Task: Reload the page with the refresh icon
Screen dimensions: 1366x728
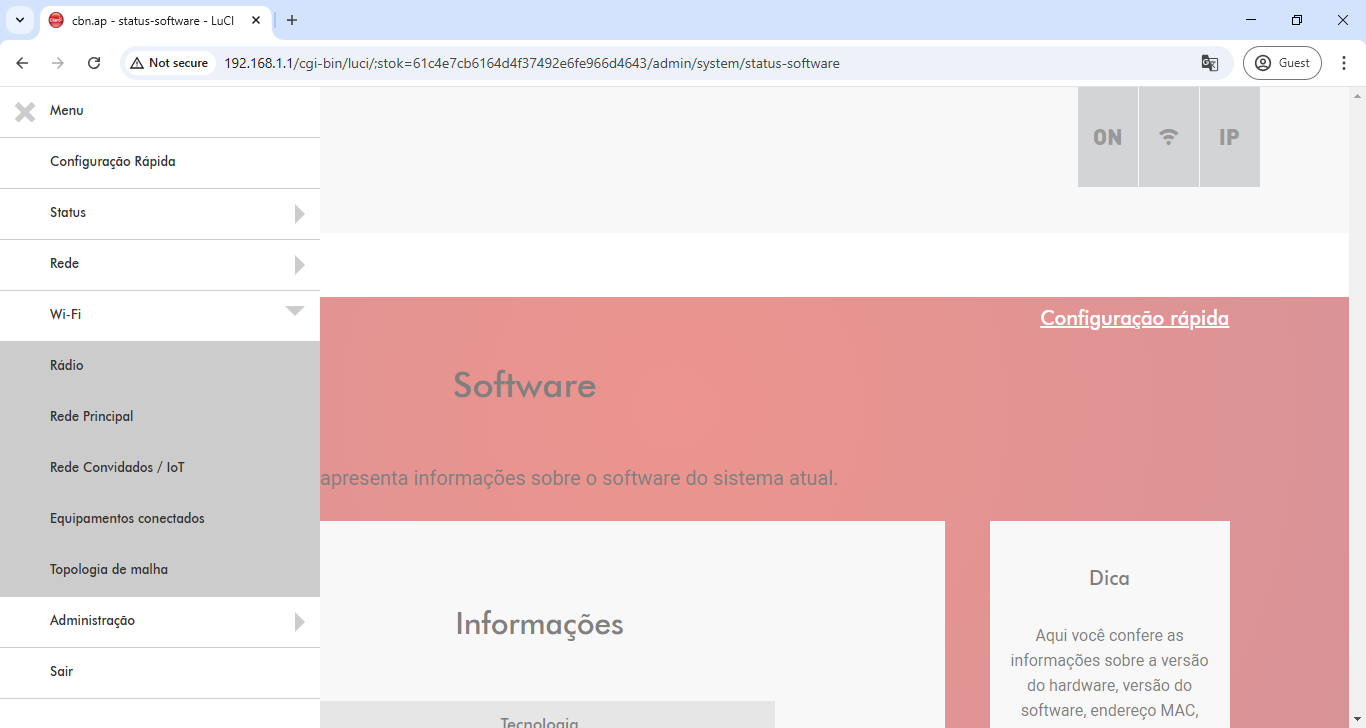Action: coord(94,63)
